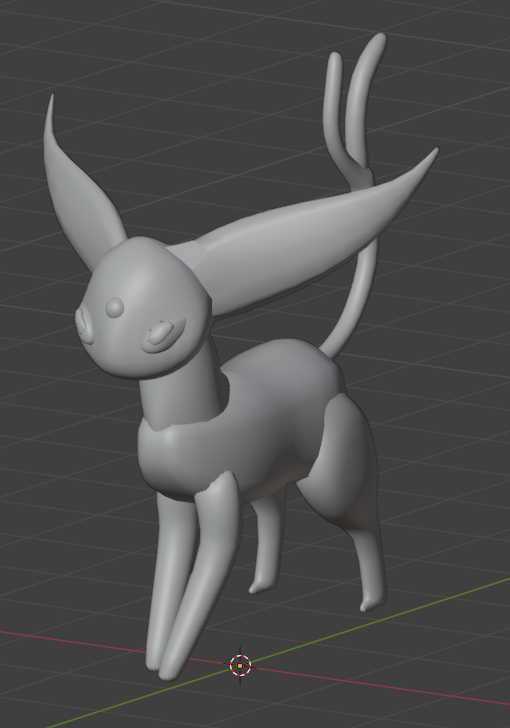Click the 3D cursor on the floor
510x728 pixels.
click(x=240, y=666)
